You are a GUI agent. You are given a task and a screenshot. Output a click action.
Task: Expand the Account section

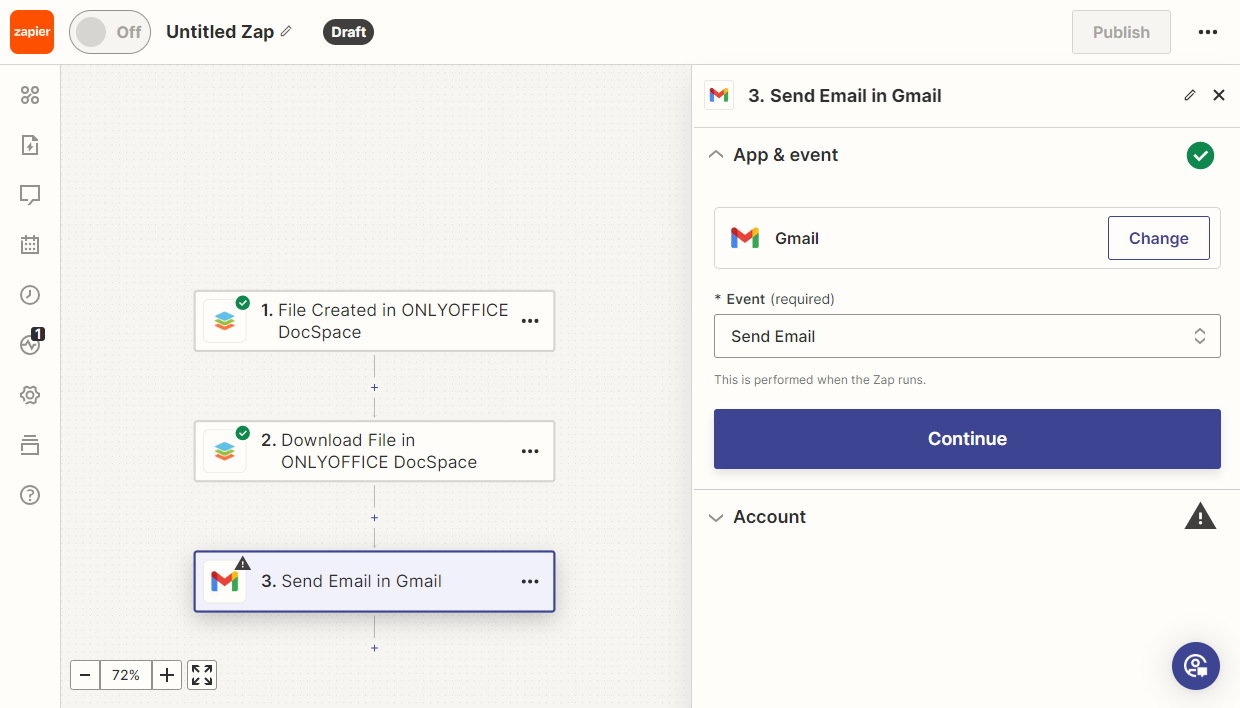tap(769, 517)
